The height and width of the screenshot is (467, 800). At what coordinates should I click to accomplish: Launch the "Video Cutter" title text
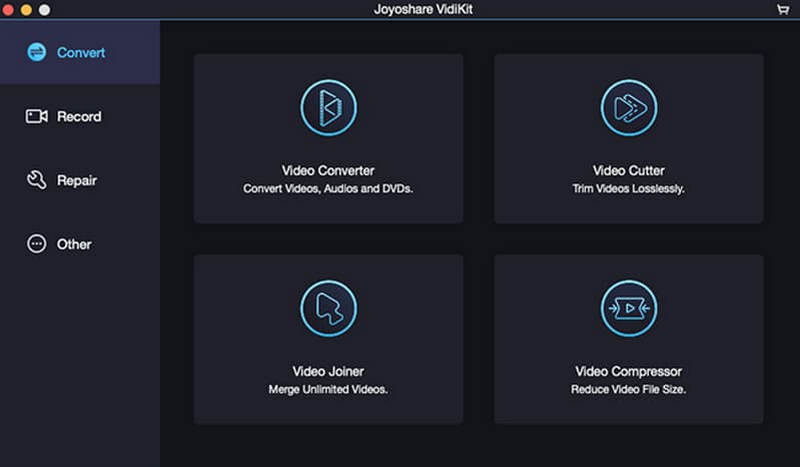pos(628,171)
